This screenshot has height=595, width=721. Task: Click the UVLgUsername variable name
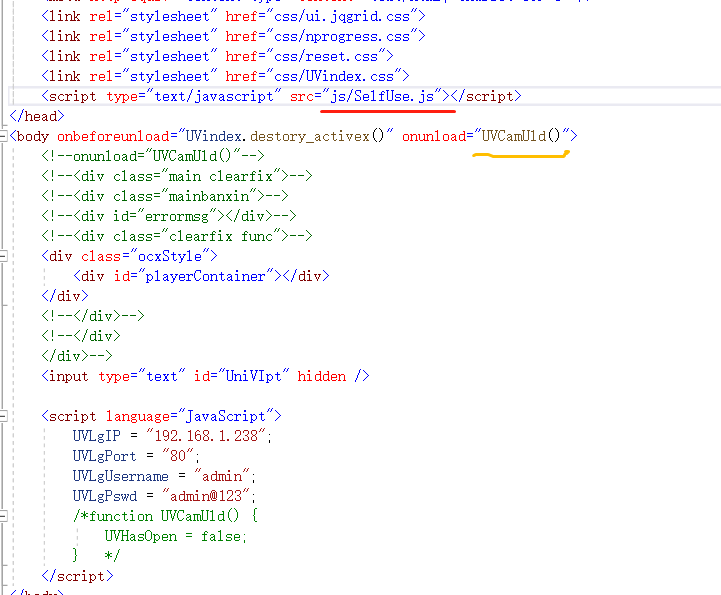[121, 476]
